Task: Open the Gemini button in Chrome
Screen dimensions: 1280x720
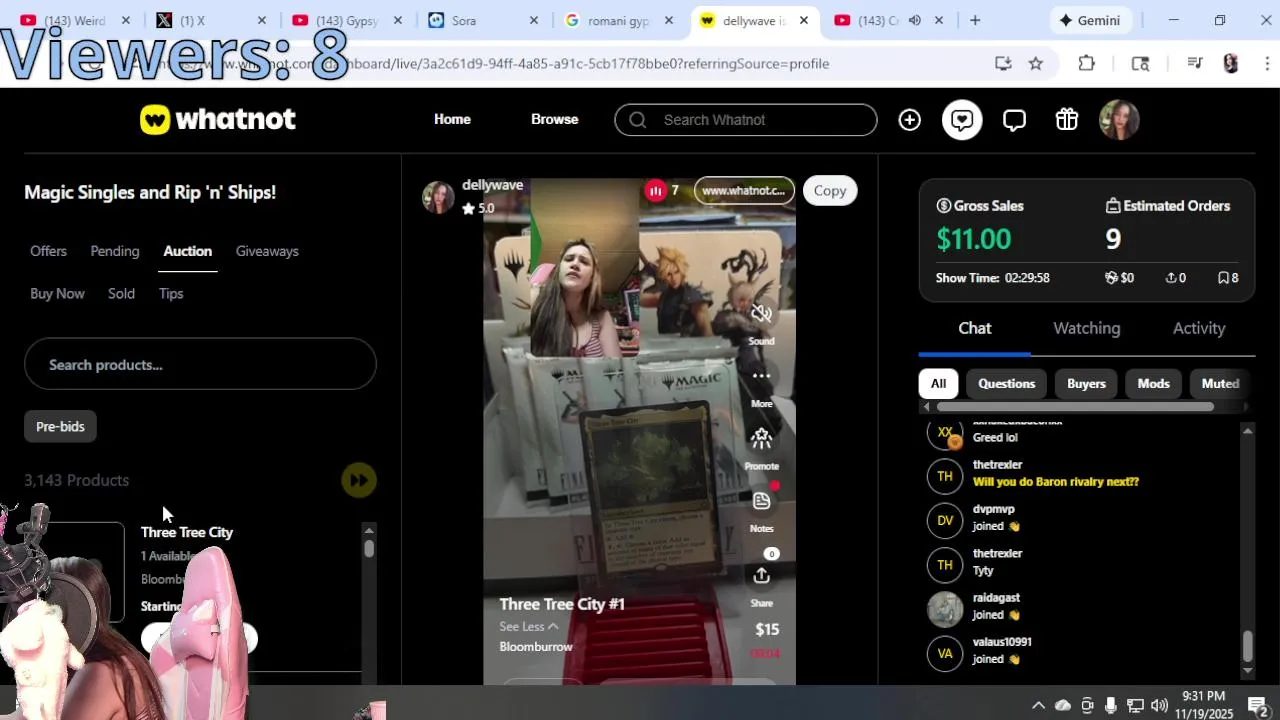Action: click(1090, 20)
